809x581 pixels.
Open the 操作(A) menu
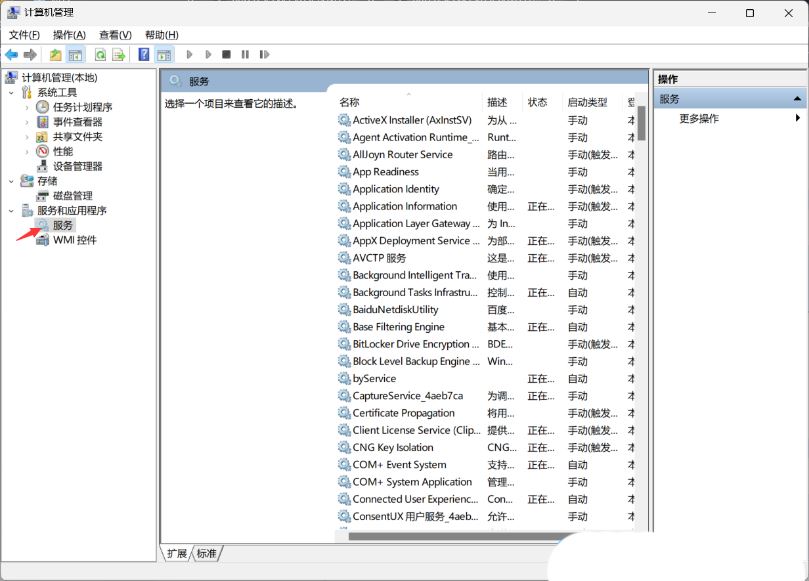70,34
